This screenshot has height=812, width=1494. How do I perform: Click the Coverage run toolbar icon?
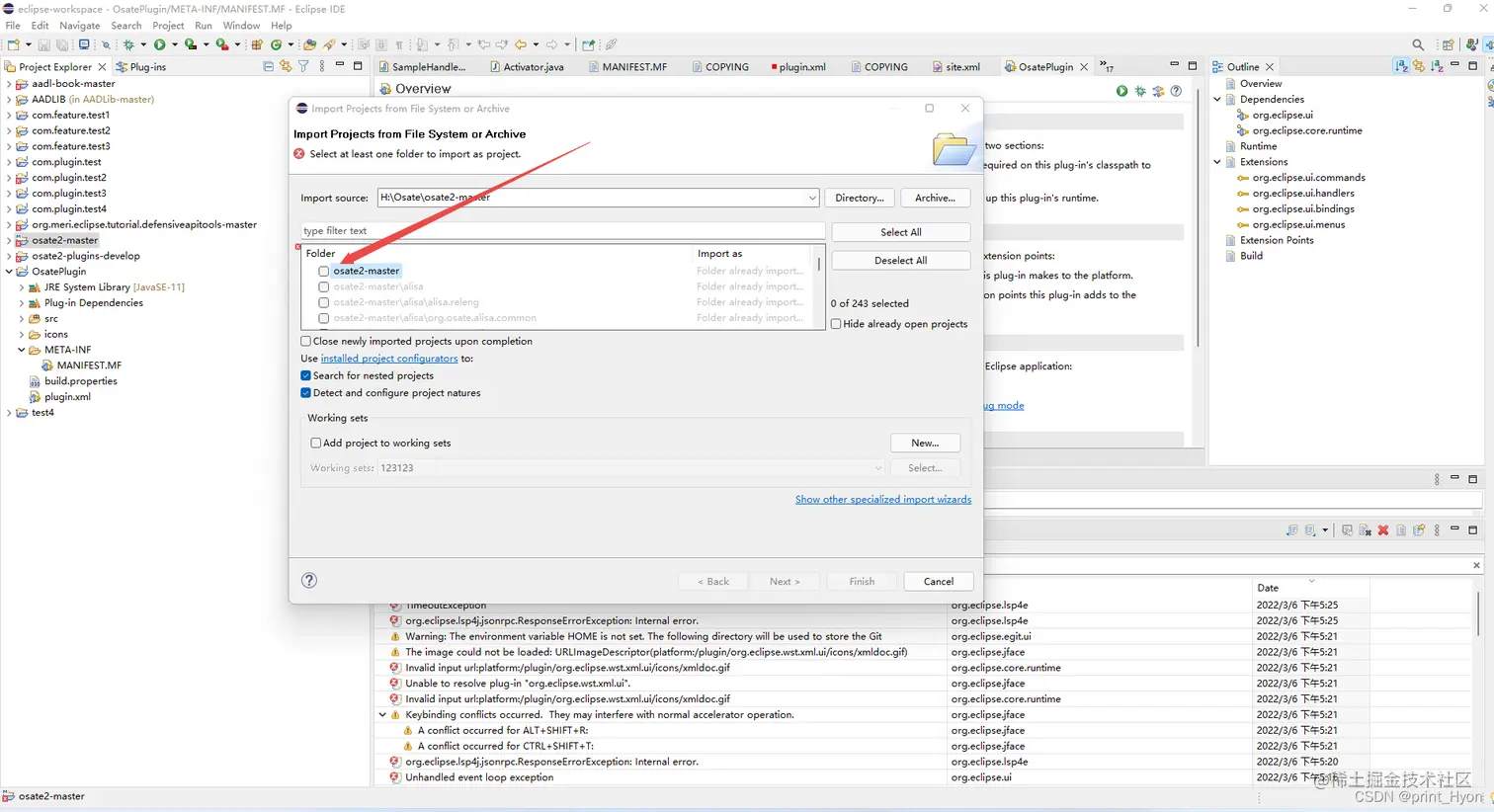pos(191,44)
